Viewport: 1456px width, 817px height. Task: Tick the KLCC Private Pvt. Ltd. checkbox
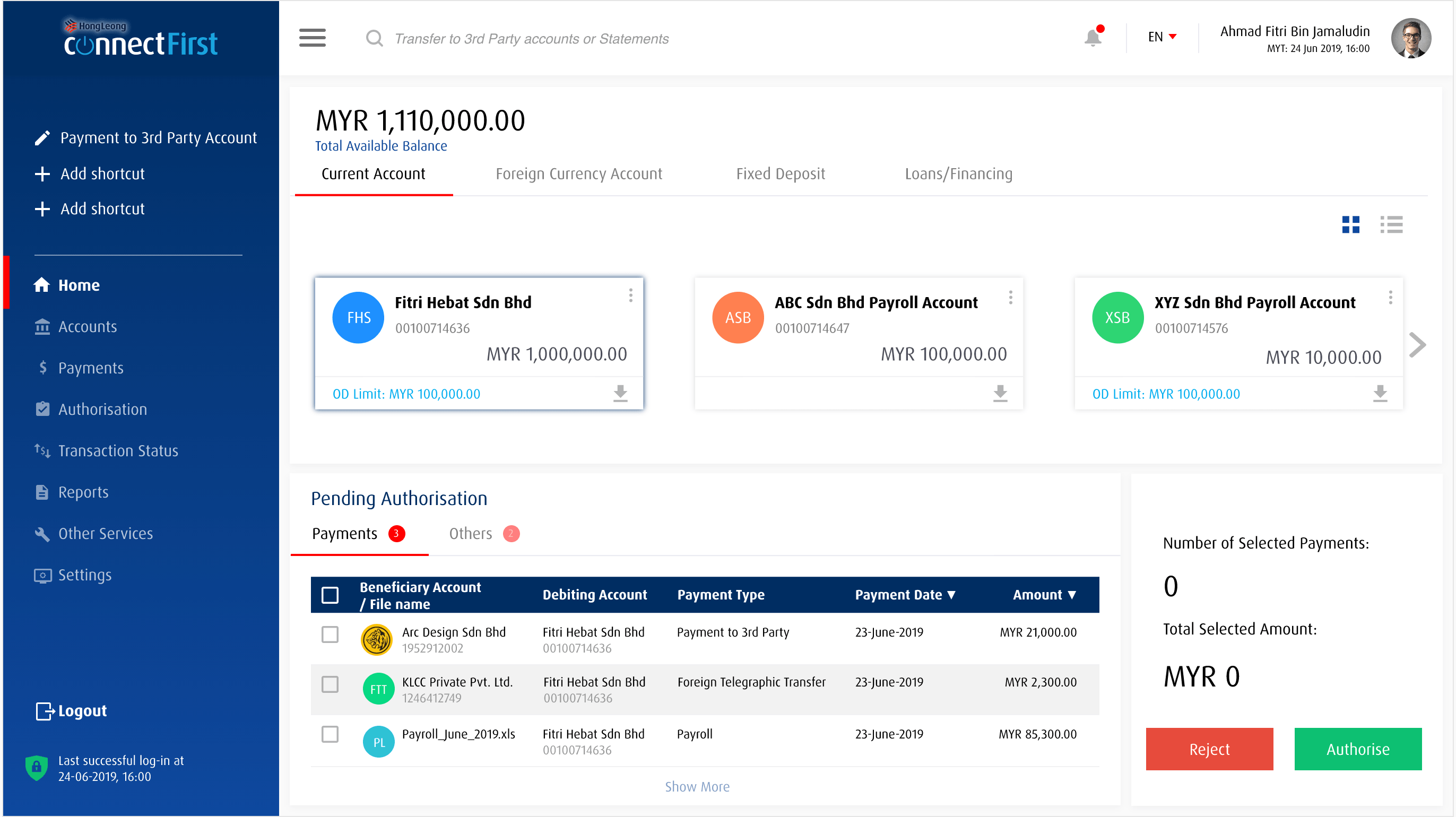(330, 684)
